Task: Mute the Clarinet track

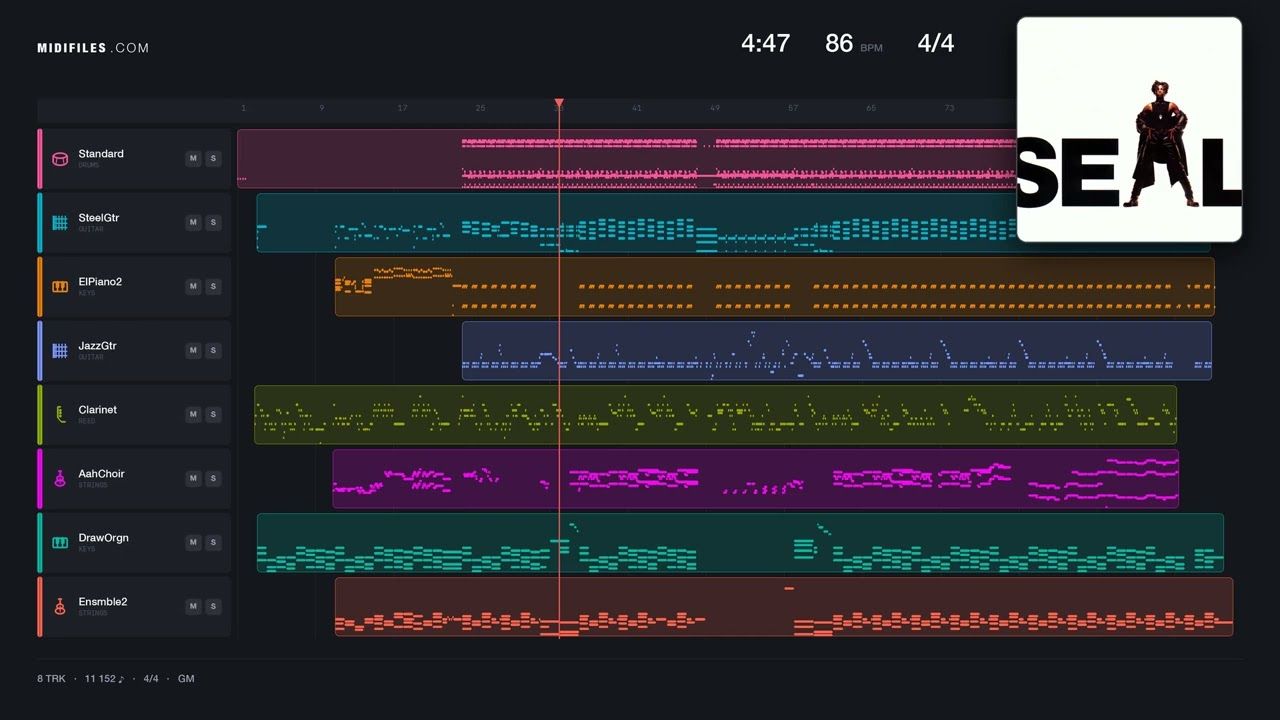Action: click(x=193, y=414)
